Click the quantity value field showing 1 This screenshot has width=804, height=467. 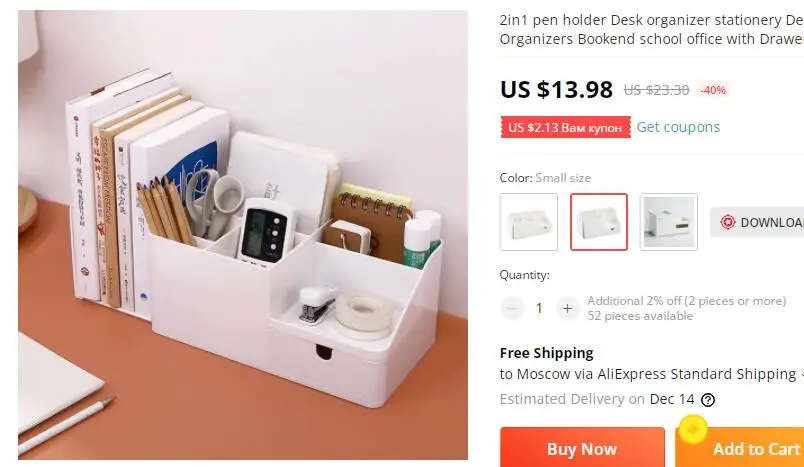point(539,308)
